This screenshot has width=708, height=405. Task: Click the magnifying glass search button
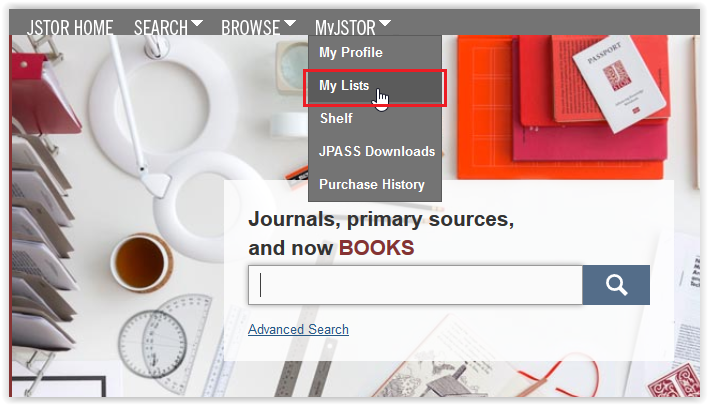click(x=616, y=285)
